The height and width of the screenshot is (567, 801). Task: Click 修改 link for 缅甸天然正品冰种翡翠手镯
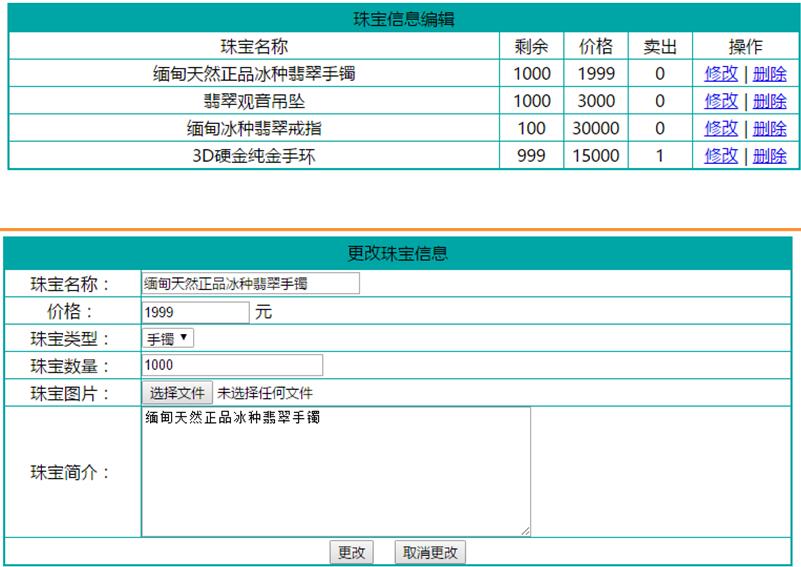pyautogui.click(x=721, y=74)
